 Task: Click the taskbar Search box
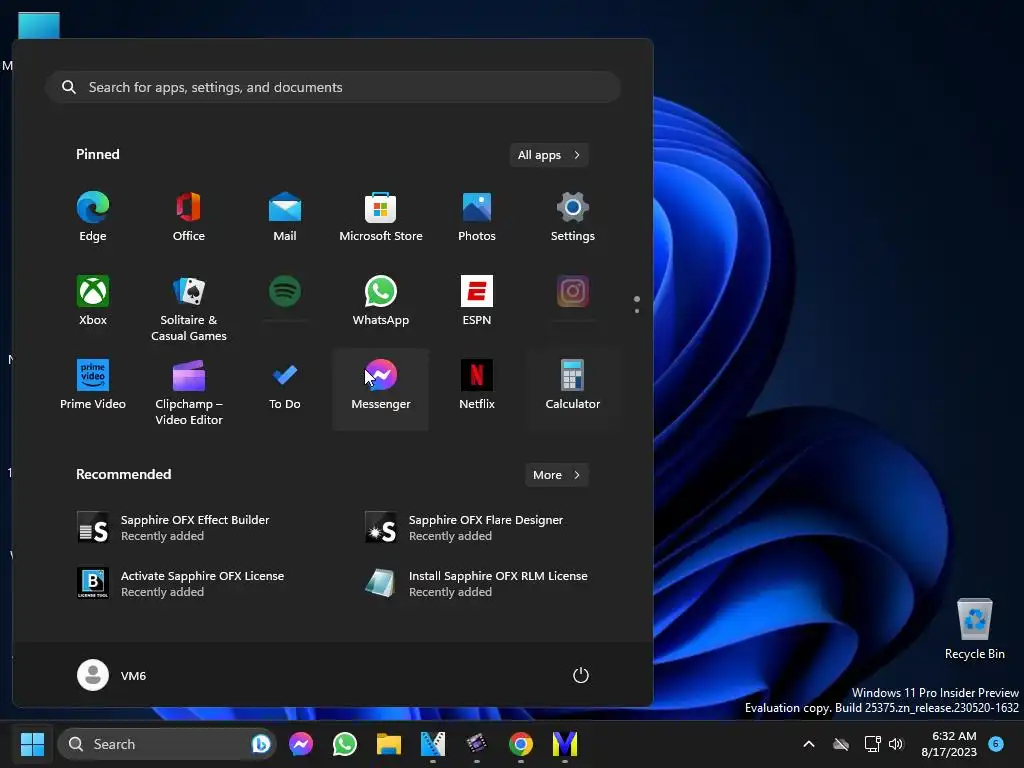(167, 744)
